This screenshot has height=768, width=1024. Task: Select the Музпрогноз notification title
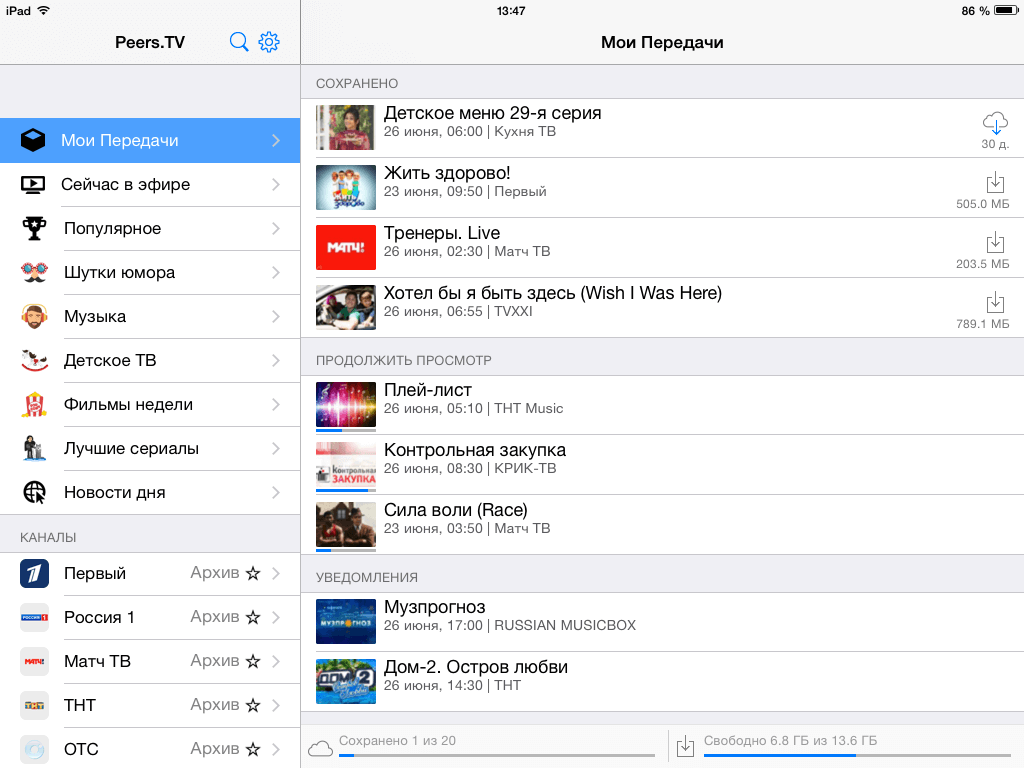point(435,607)
